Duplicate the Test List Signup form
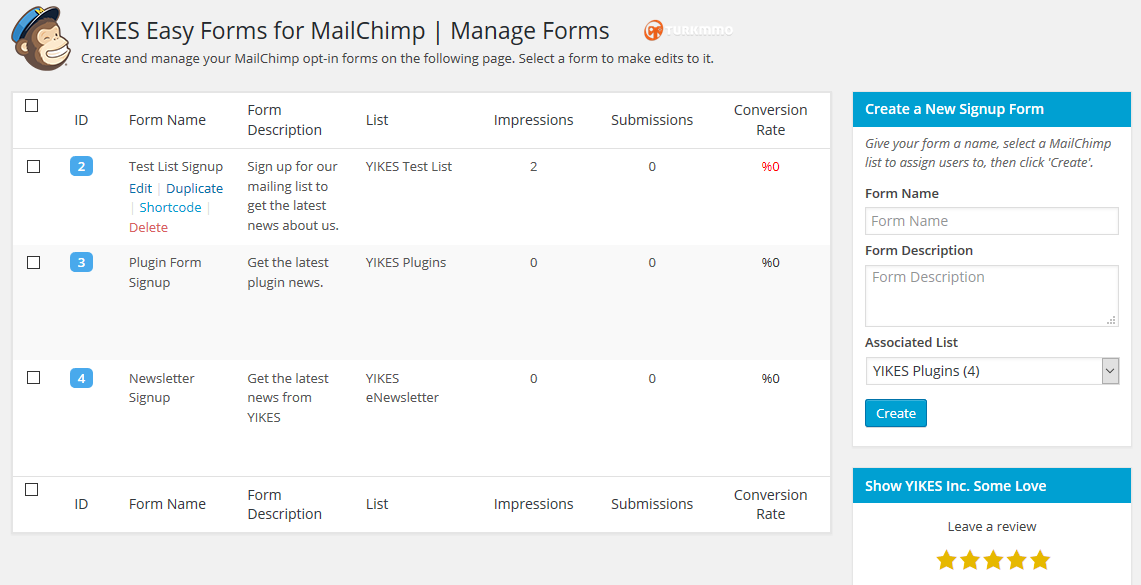Viewport: 1141px width, 585px height. click(194, 188)
